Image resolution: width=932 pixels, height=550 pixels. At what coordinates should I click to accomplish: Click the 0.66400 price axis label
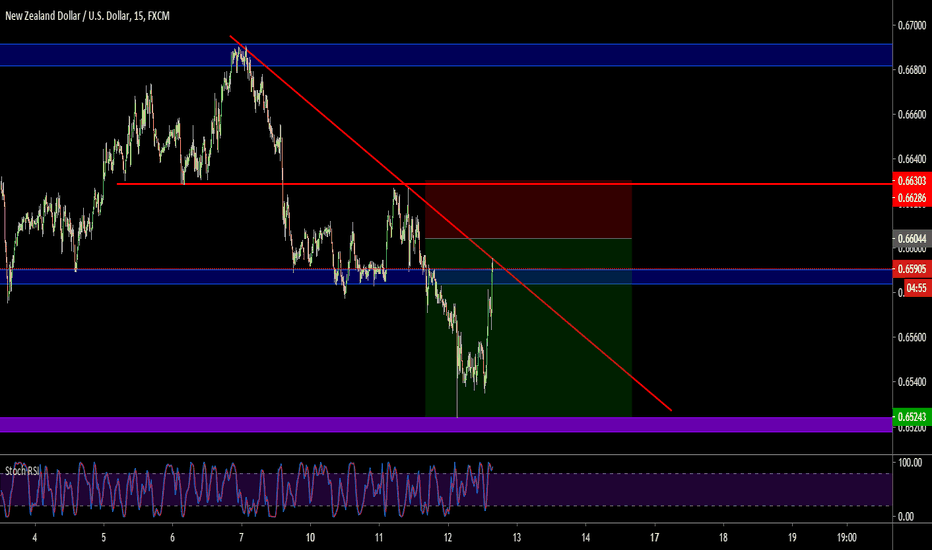coord(912,159)
